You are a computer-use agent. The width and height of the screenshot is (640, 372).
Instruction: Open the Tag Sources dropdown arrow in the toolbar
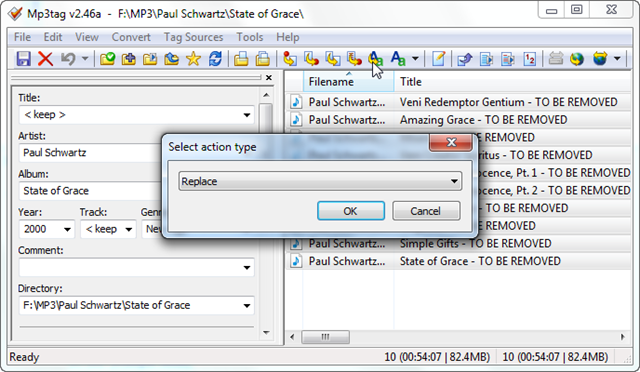click(x=617, y=59)
